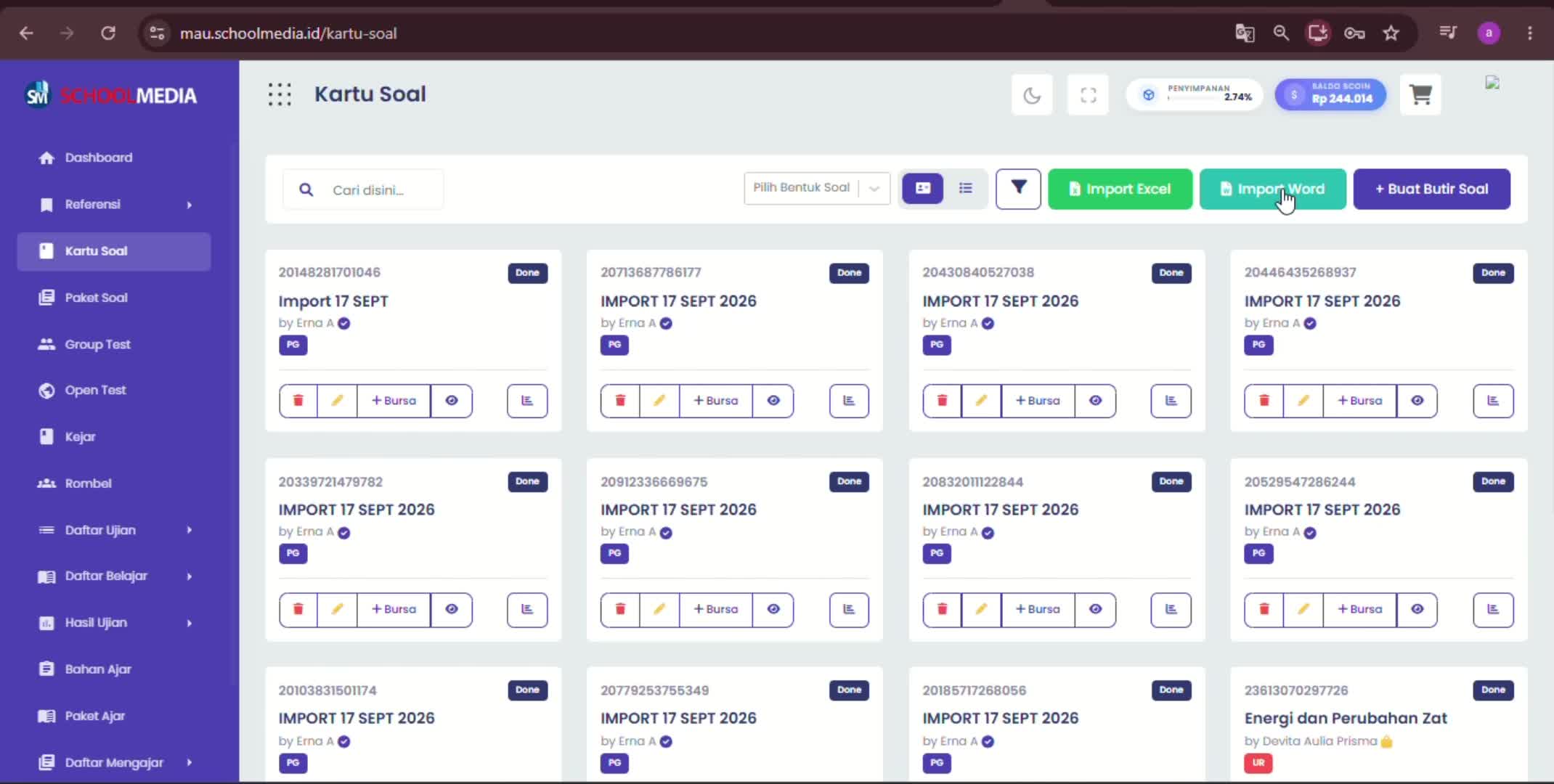The image size is (1554, 784).
Task: Click the Cari disini search field
Action: [x=363, y=189]
